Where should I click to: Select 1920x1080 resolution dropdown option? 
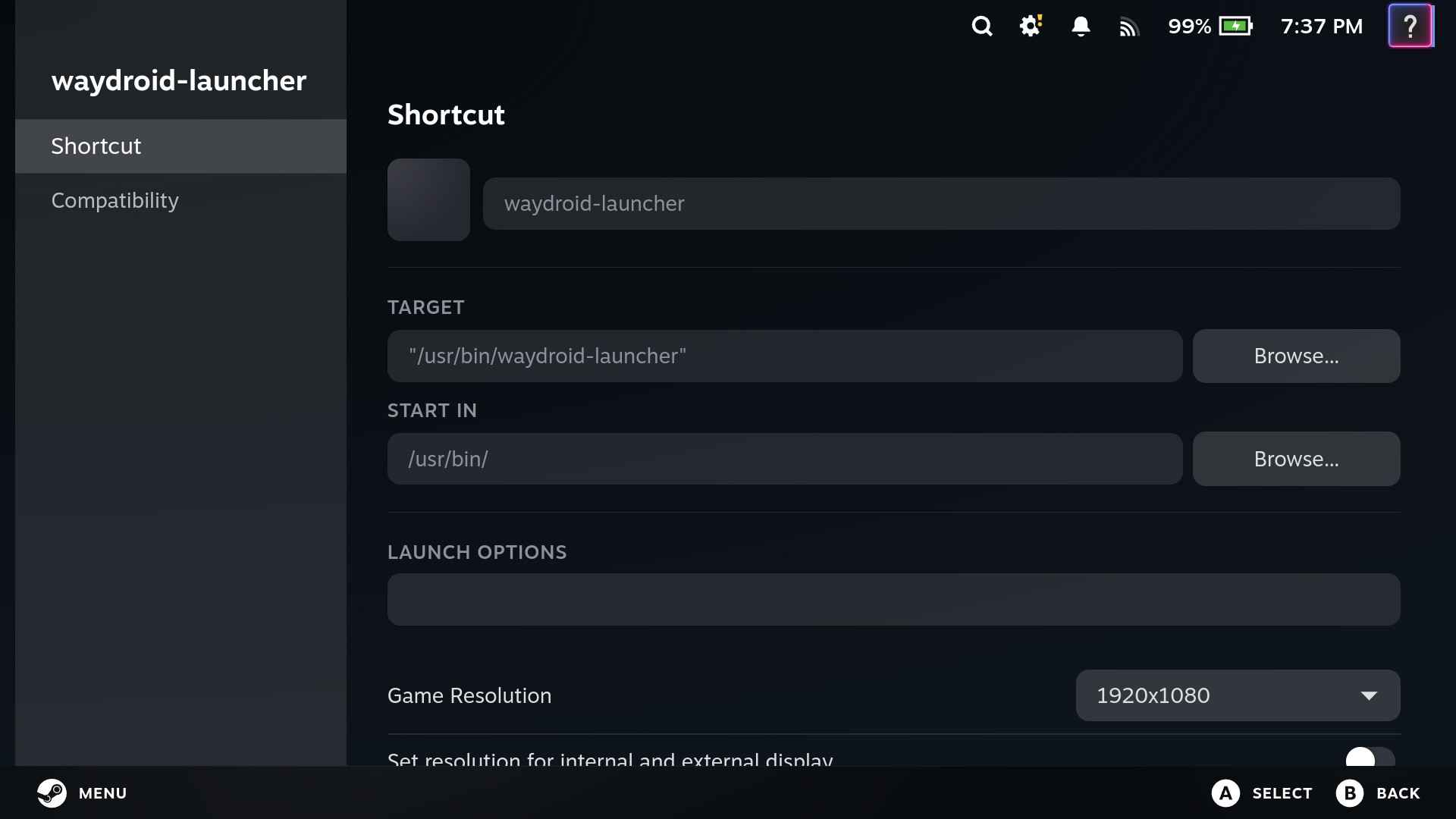pyautogui.click(x=1237, y=694)
